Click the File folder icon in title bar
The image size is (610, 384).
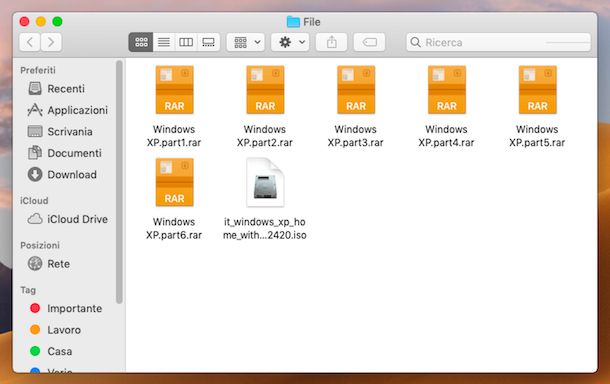[293, 22]
